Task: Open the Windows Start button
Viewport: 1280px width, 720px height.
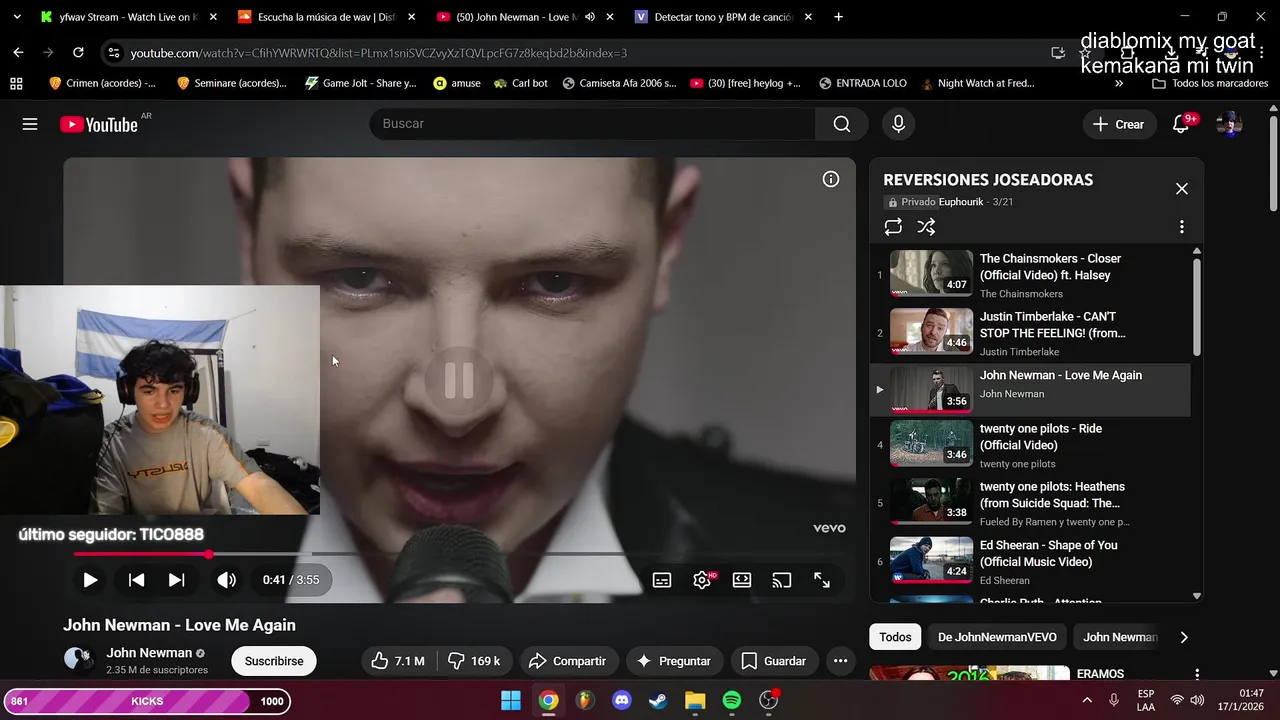Action: [x=511, y=700]
